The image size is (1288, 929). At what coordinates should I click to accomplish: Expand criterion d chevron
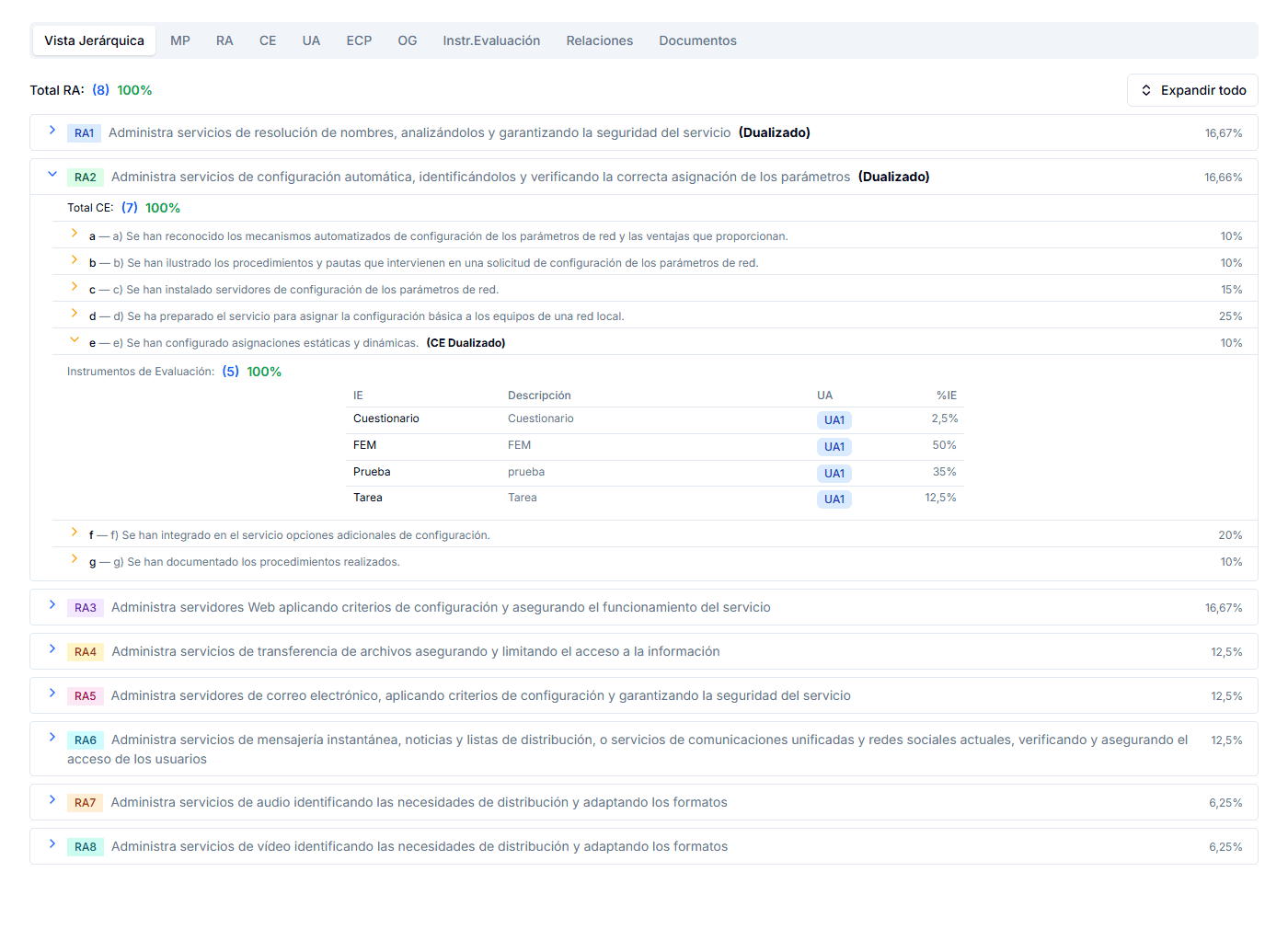coord(75,314)
